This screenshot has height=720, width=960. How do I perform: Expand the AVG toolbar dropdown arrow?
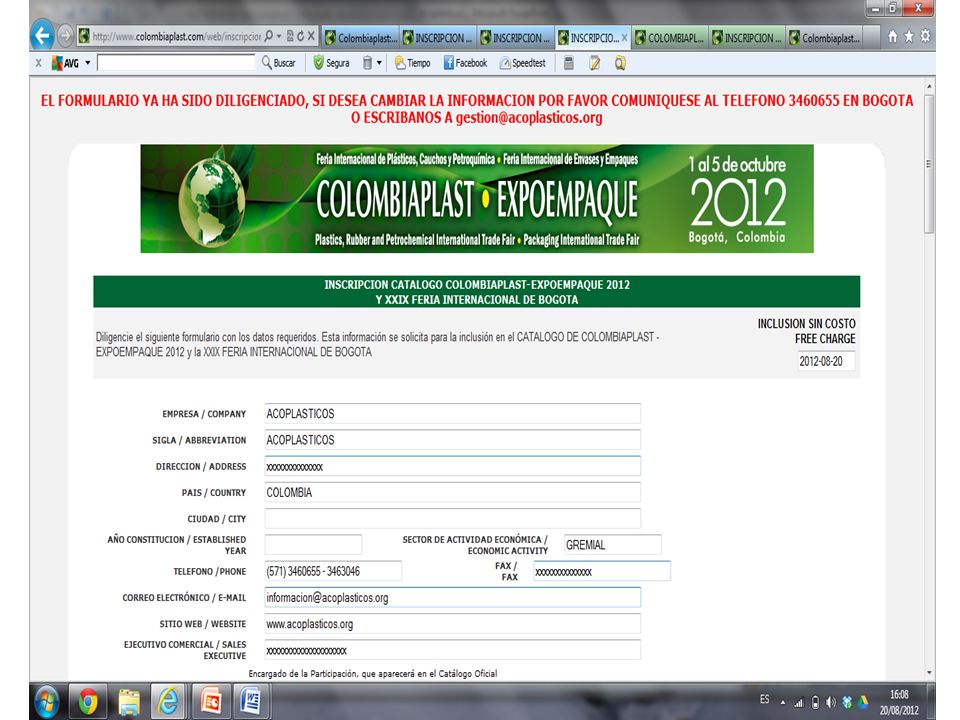coord(88,62)
